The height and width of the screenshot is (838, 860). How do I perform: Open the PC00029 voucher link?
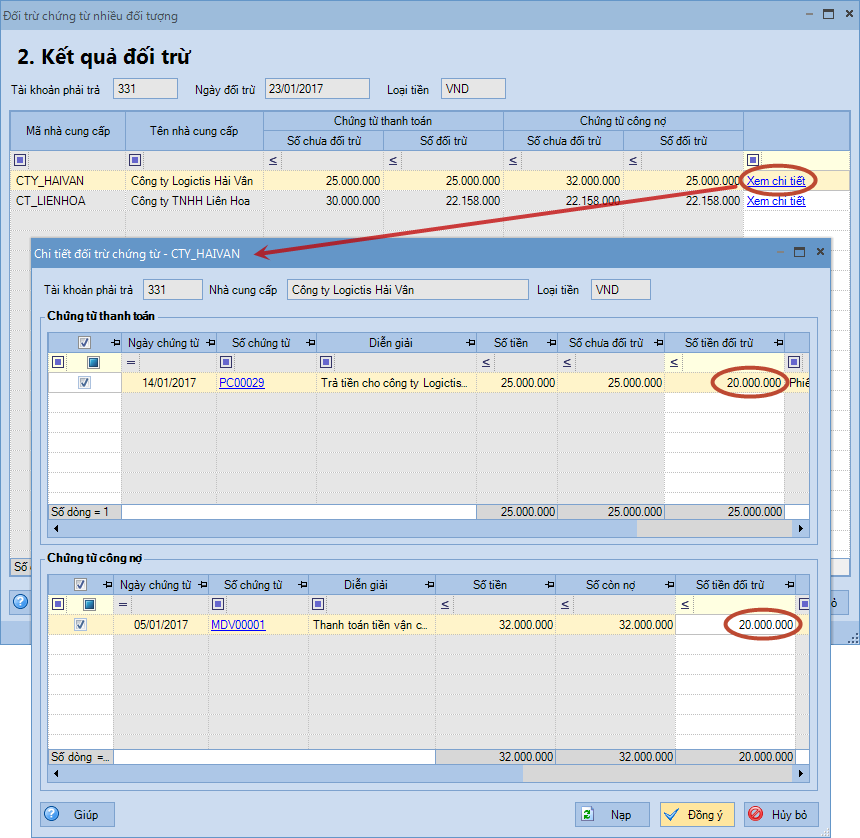241,383
